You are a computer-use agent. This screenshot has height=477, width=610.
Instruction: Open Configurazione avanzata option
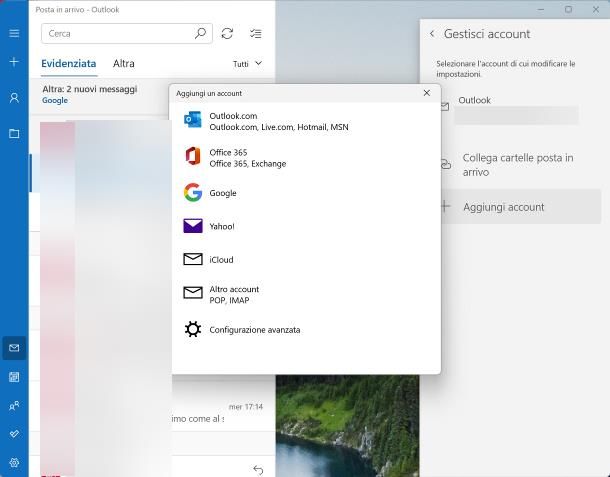(306, 330)
